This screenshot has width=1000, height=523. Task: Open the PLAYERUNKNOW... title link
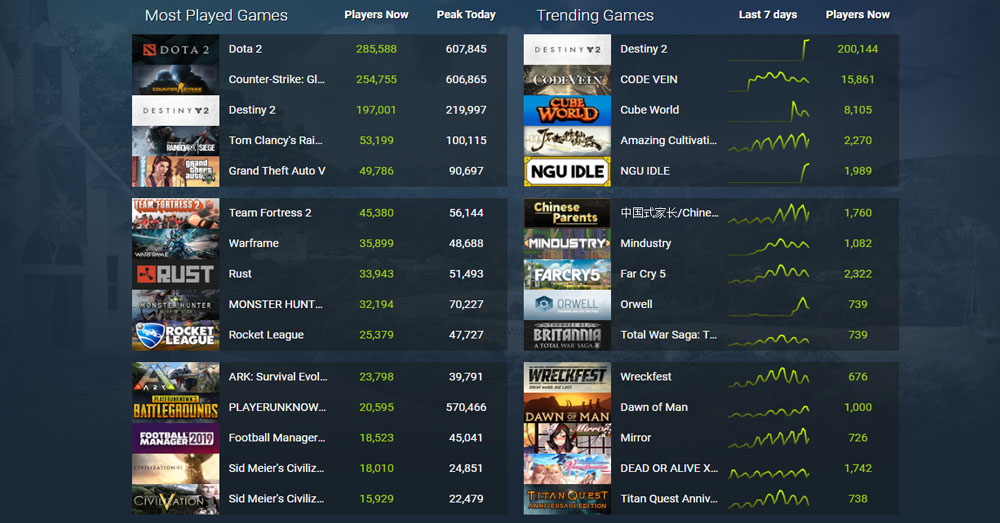point(277,408)
